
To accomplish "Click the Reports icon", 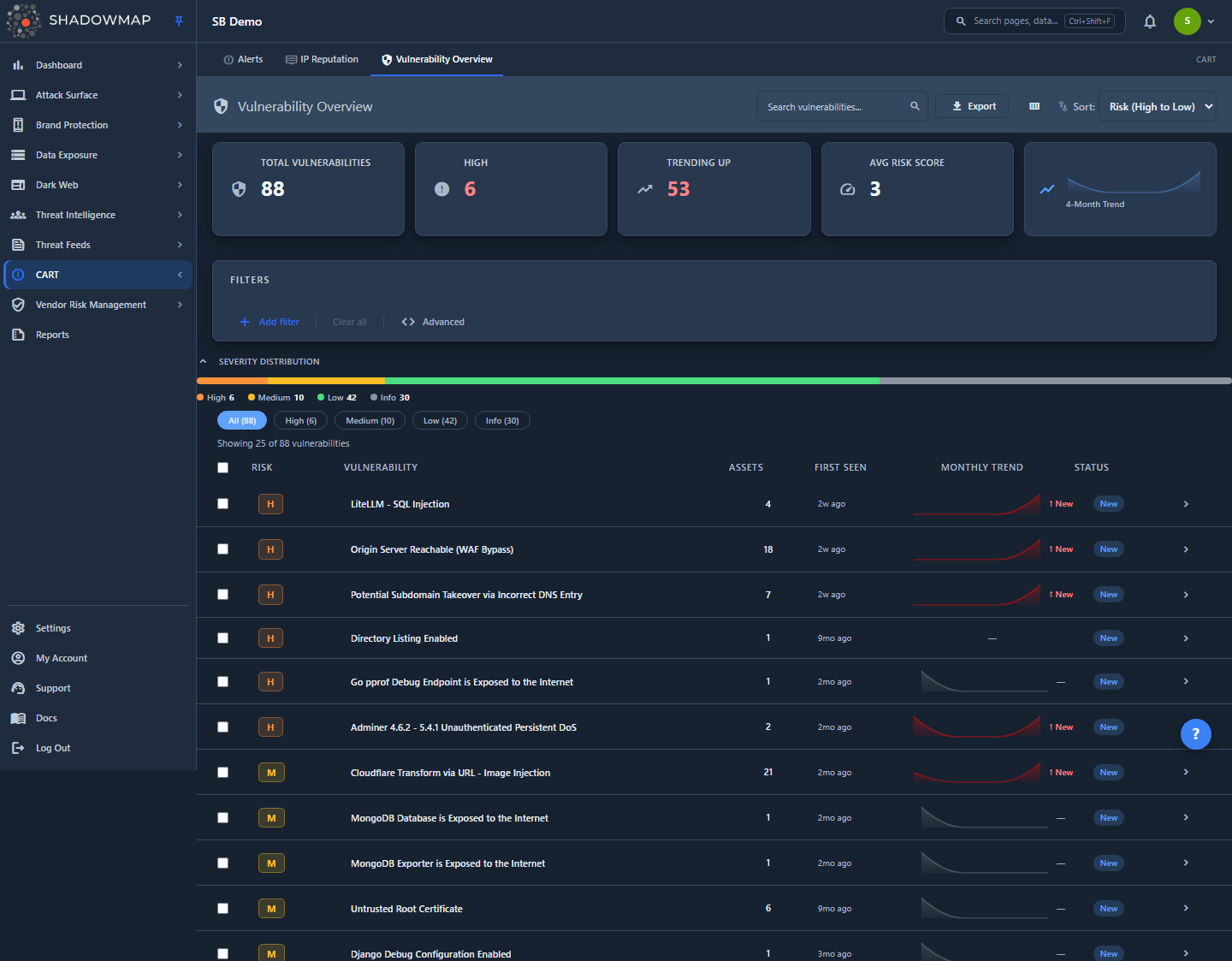I will pyautogui.click(x=18, y=335).
